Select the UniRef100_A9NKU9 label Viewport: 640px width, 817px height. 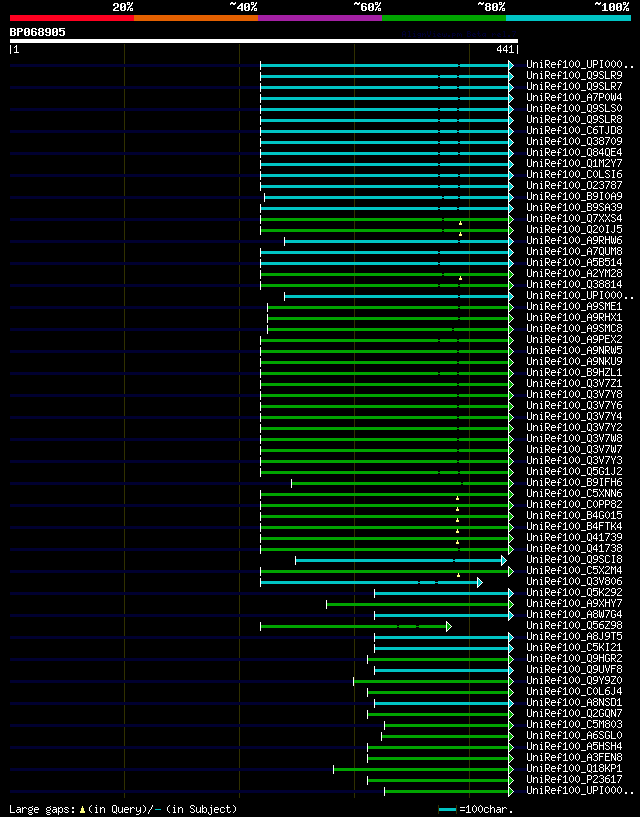click(574, 361)
